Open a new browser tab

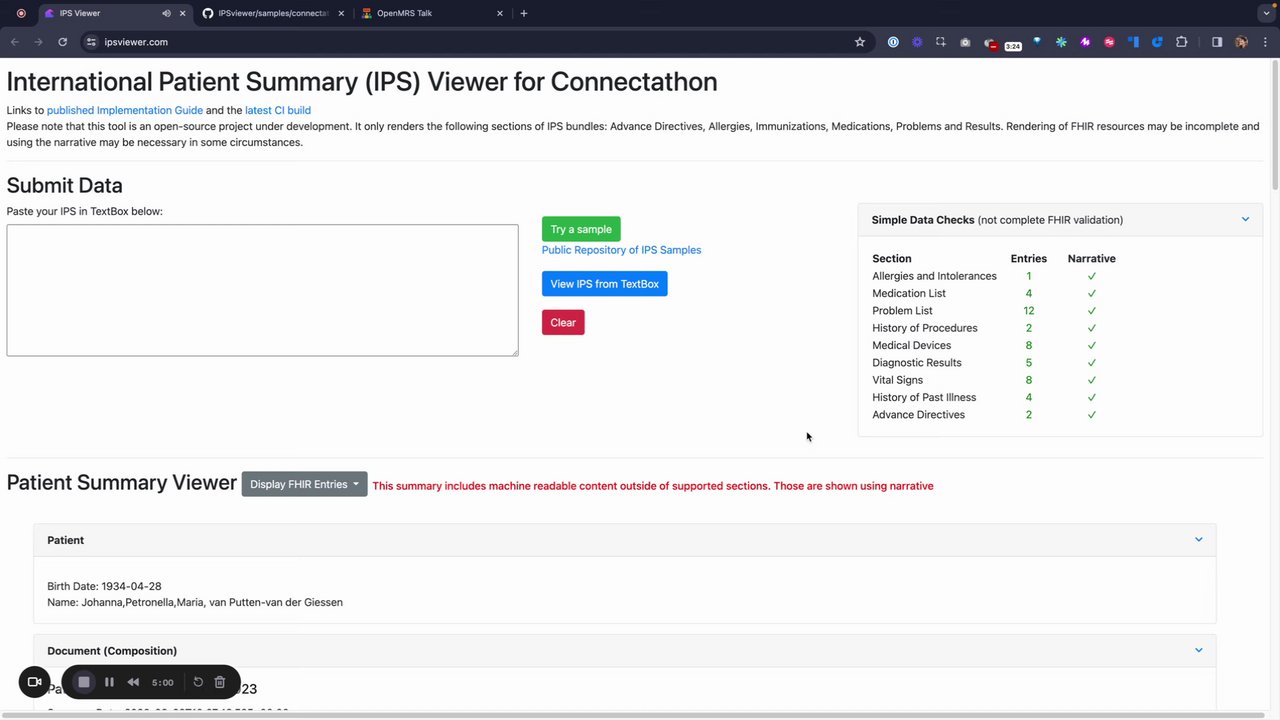[x=524, y=13]
